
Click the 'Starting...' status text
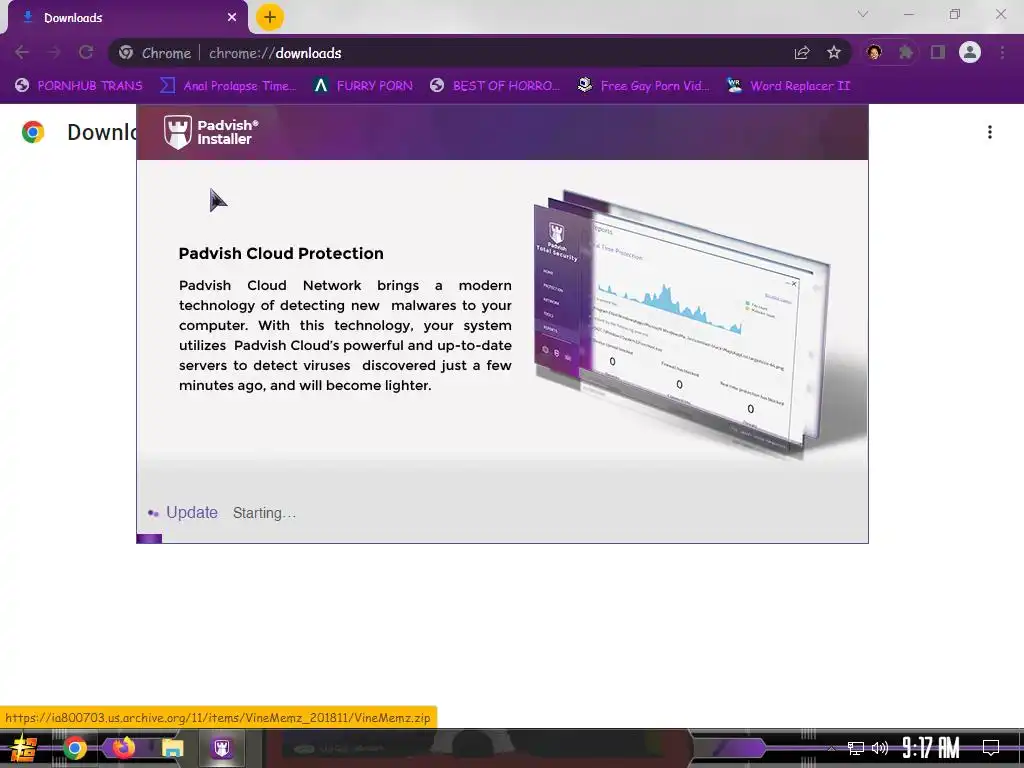click(264, 513)
